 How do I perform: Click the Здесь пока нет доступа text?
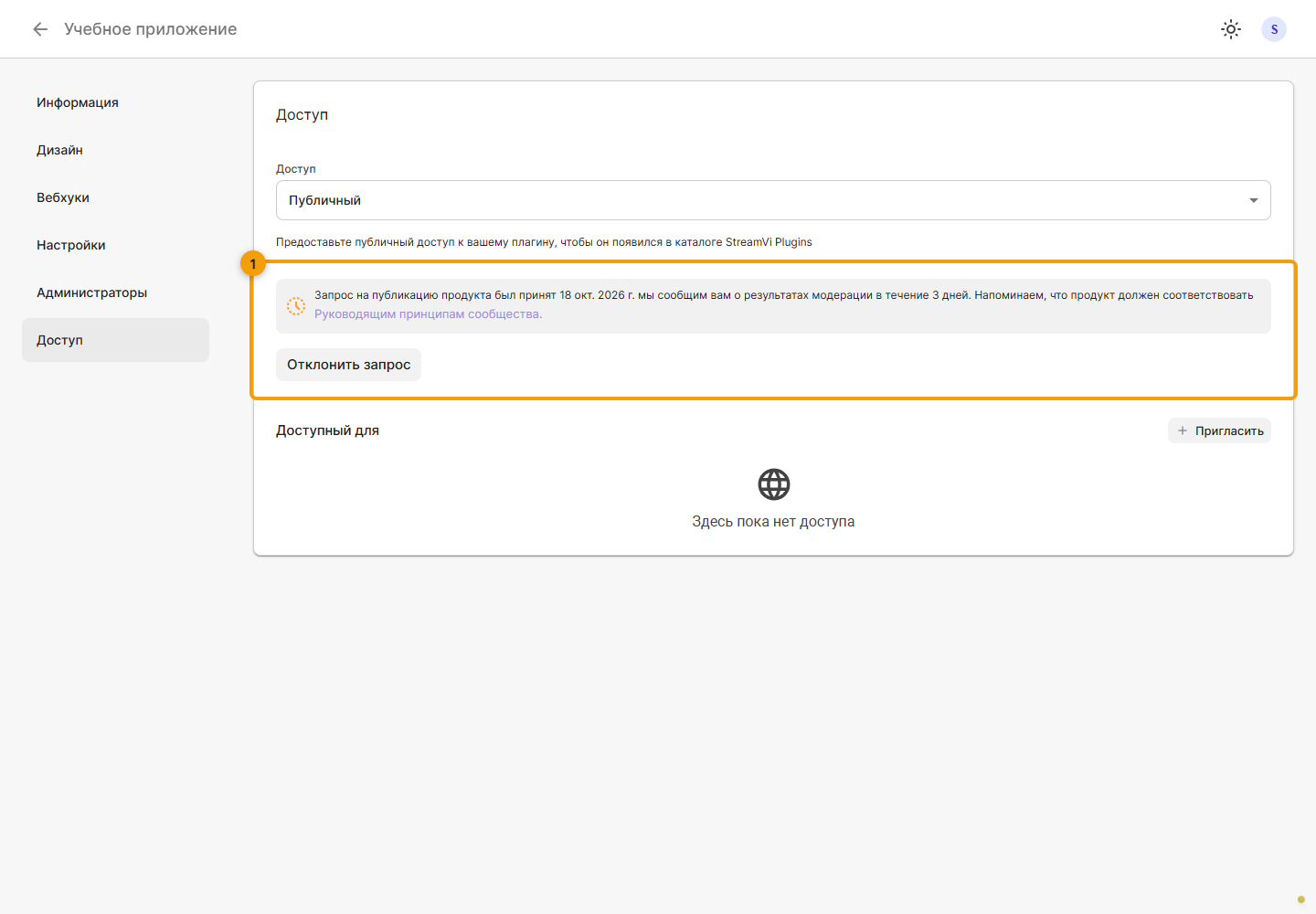[x=773, y=522]
